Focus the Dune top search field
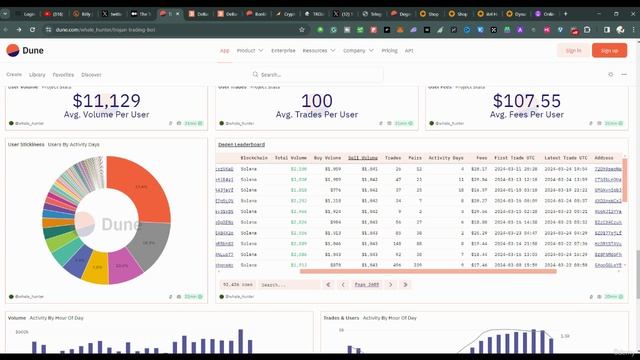 tap(317, 75)
